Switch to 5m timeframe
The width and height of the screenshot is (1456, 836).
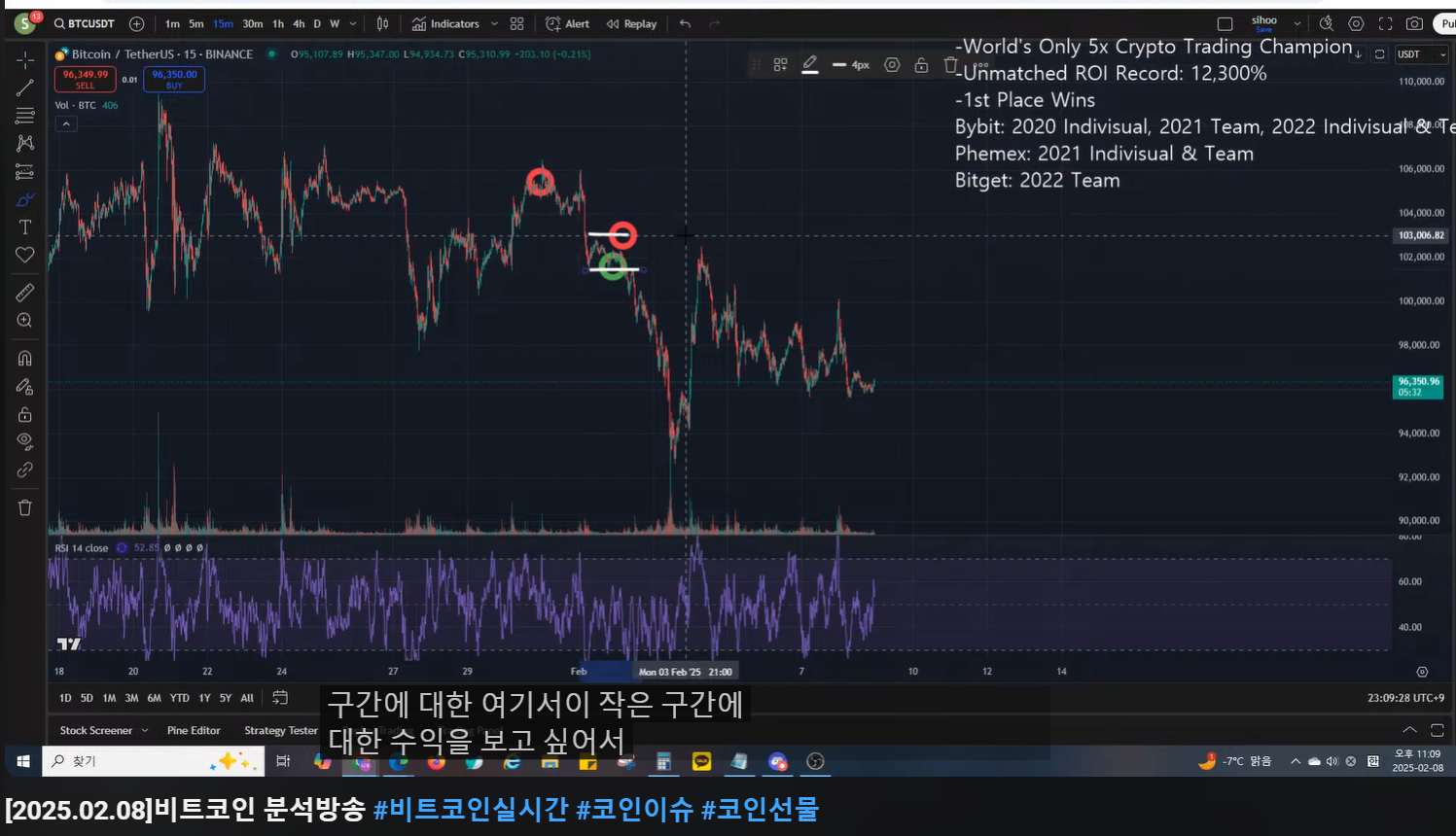coord(195,23)
